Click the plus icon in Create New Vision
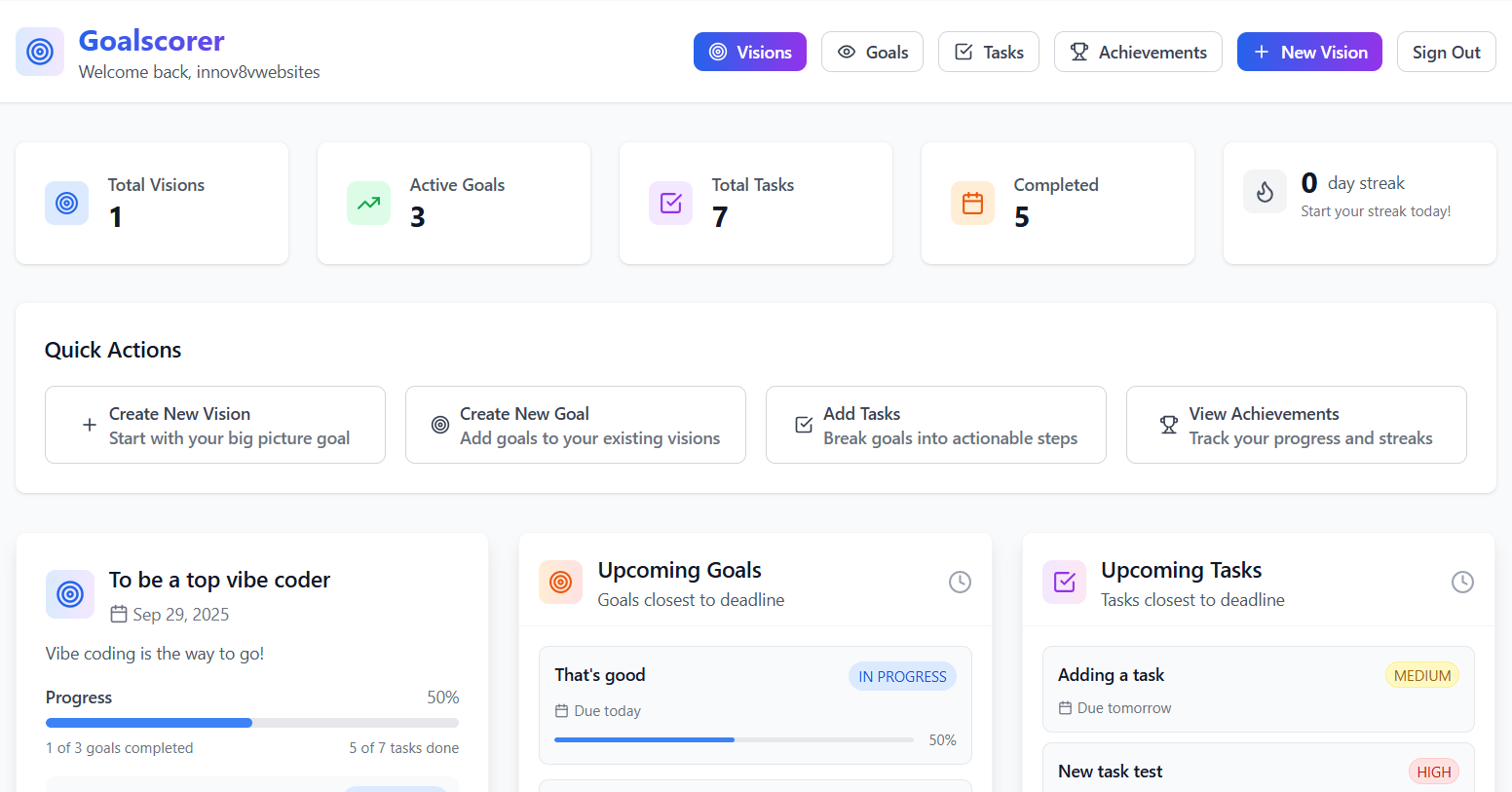The height and width of the screenshot is (792, 1512). pos(89,425)
